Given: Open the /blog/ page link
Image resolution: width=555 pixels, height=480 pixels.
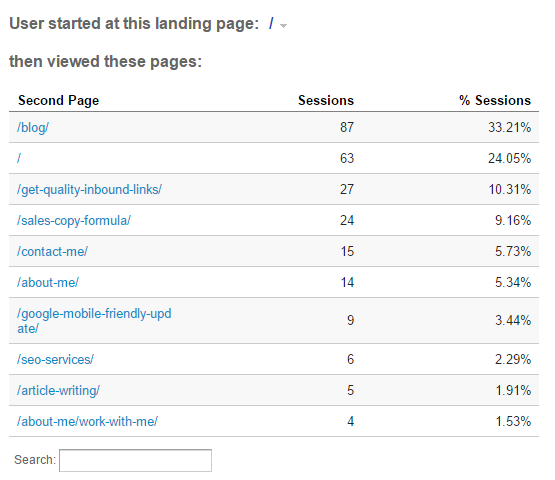Looking at the screenshot, I should click(33, 127).
